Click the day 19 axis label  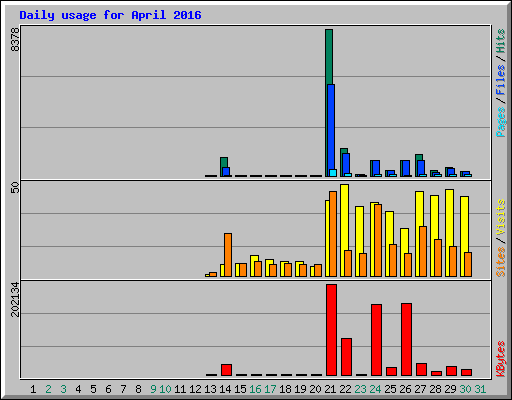click(300, 389)
